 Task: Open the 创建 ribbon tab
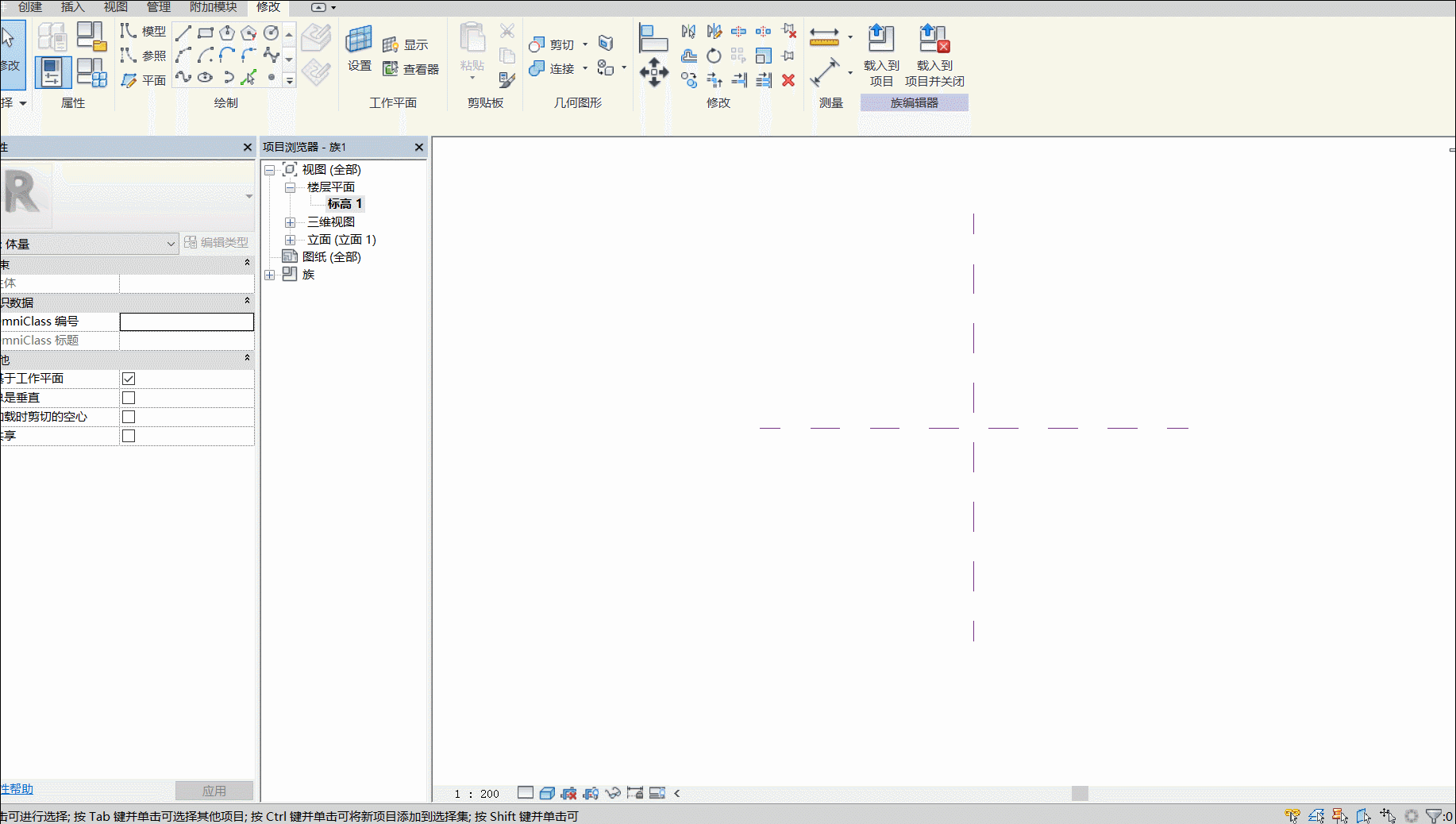click(30, 7)
